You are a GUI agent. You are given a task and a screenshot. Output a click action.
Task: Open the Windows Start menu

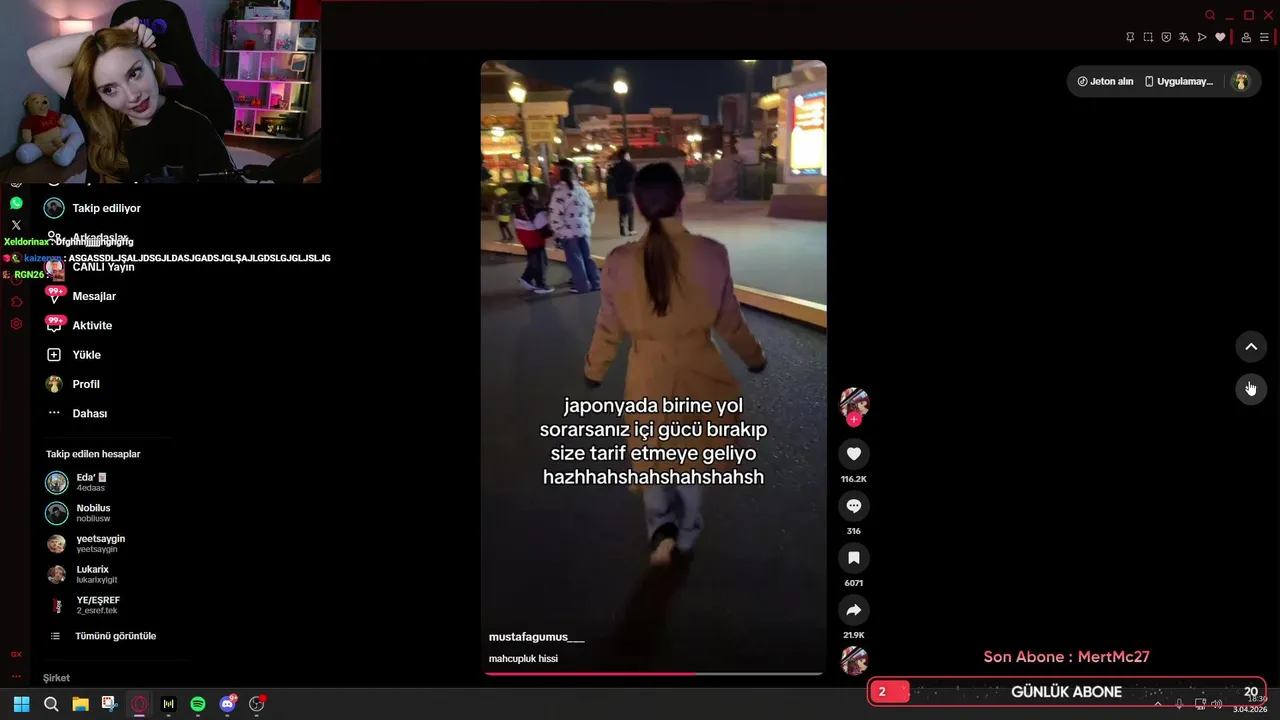click(x=21, y=704)
